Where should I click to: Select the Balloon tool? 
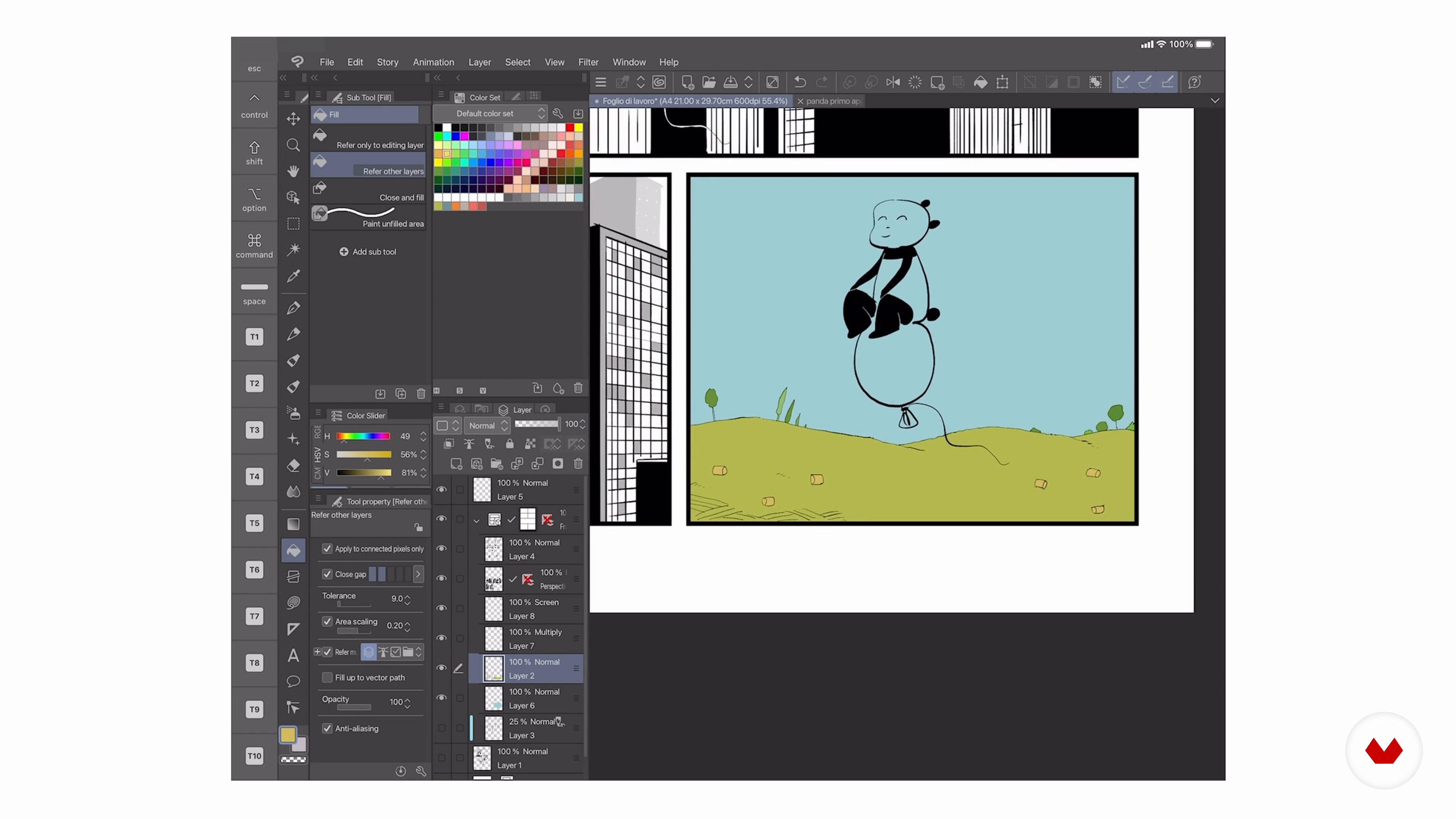293,681
